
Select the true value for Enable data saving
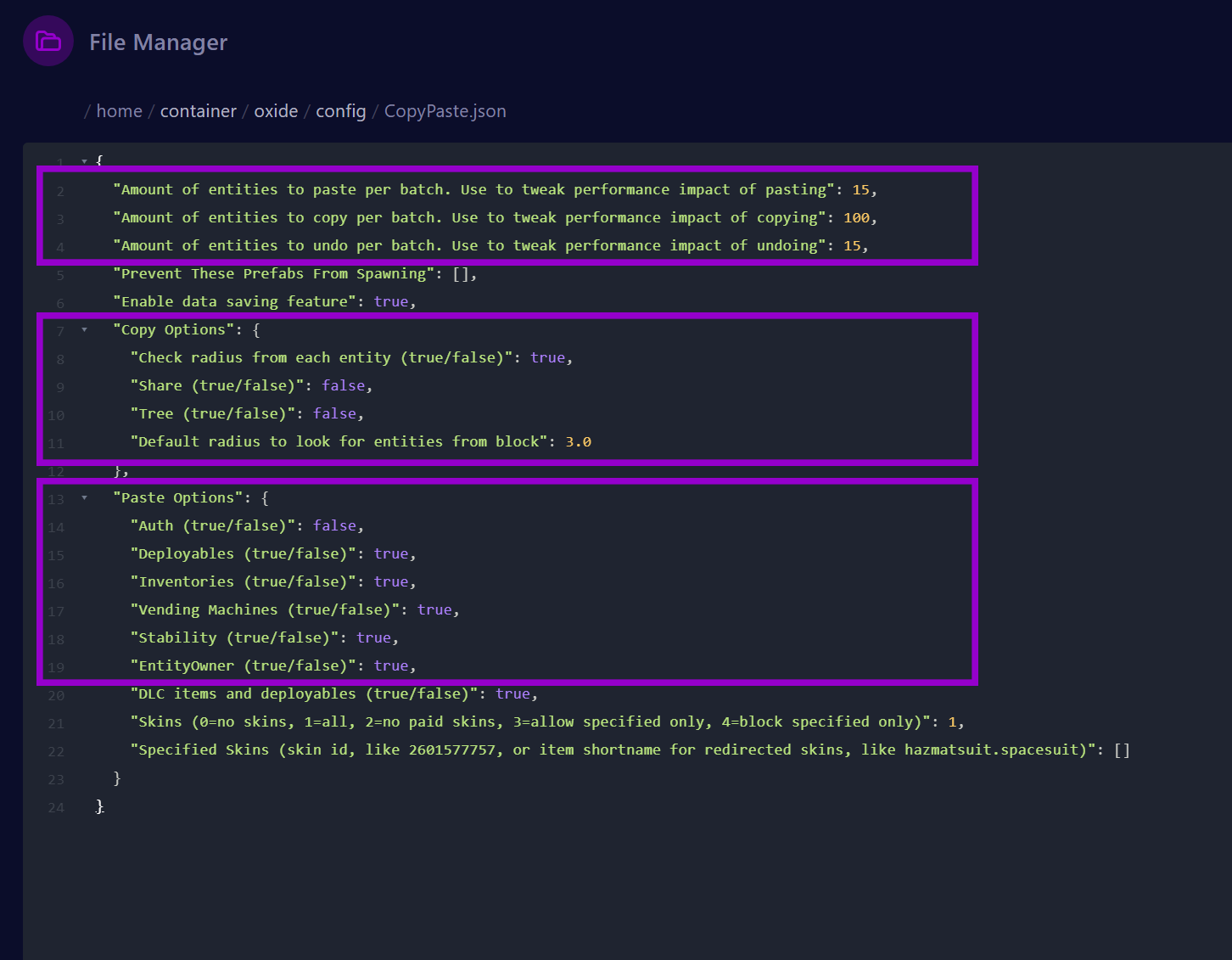click(391, 301)
